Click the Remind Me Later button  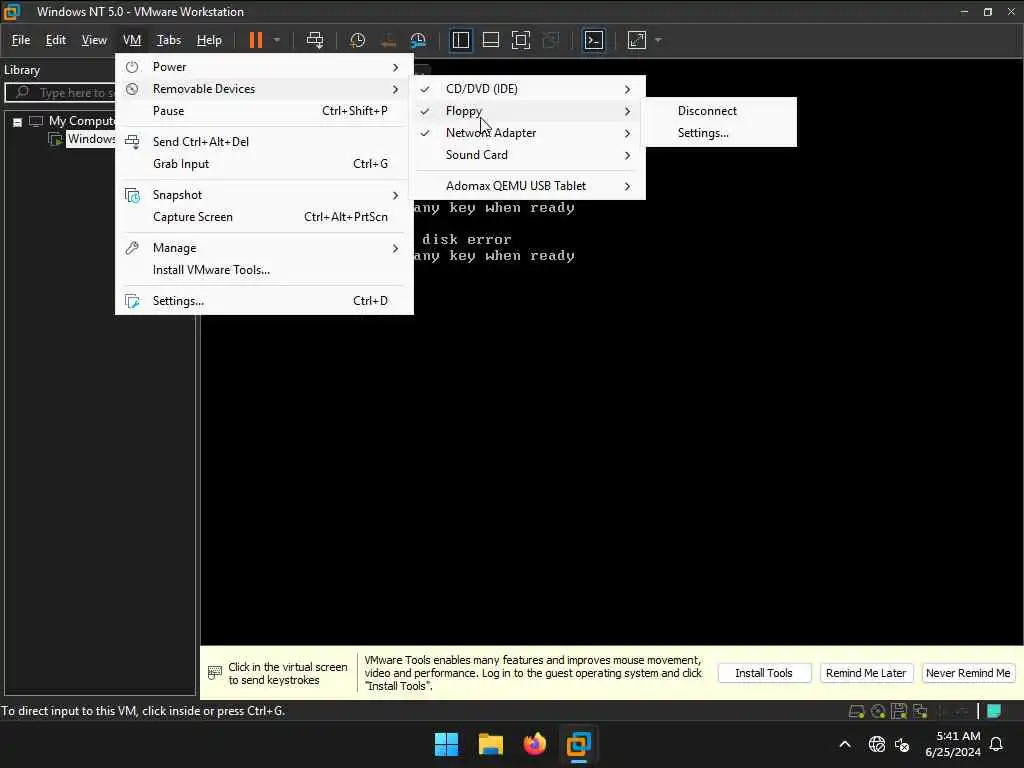tap(865, 673)
